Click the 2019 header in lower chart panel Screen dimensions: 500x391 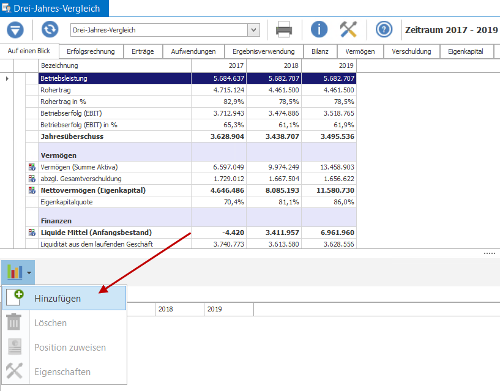click(229, 309)
